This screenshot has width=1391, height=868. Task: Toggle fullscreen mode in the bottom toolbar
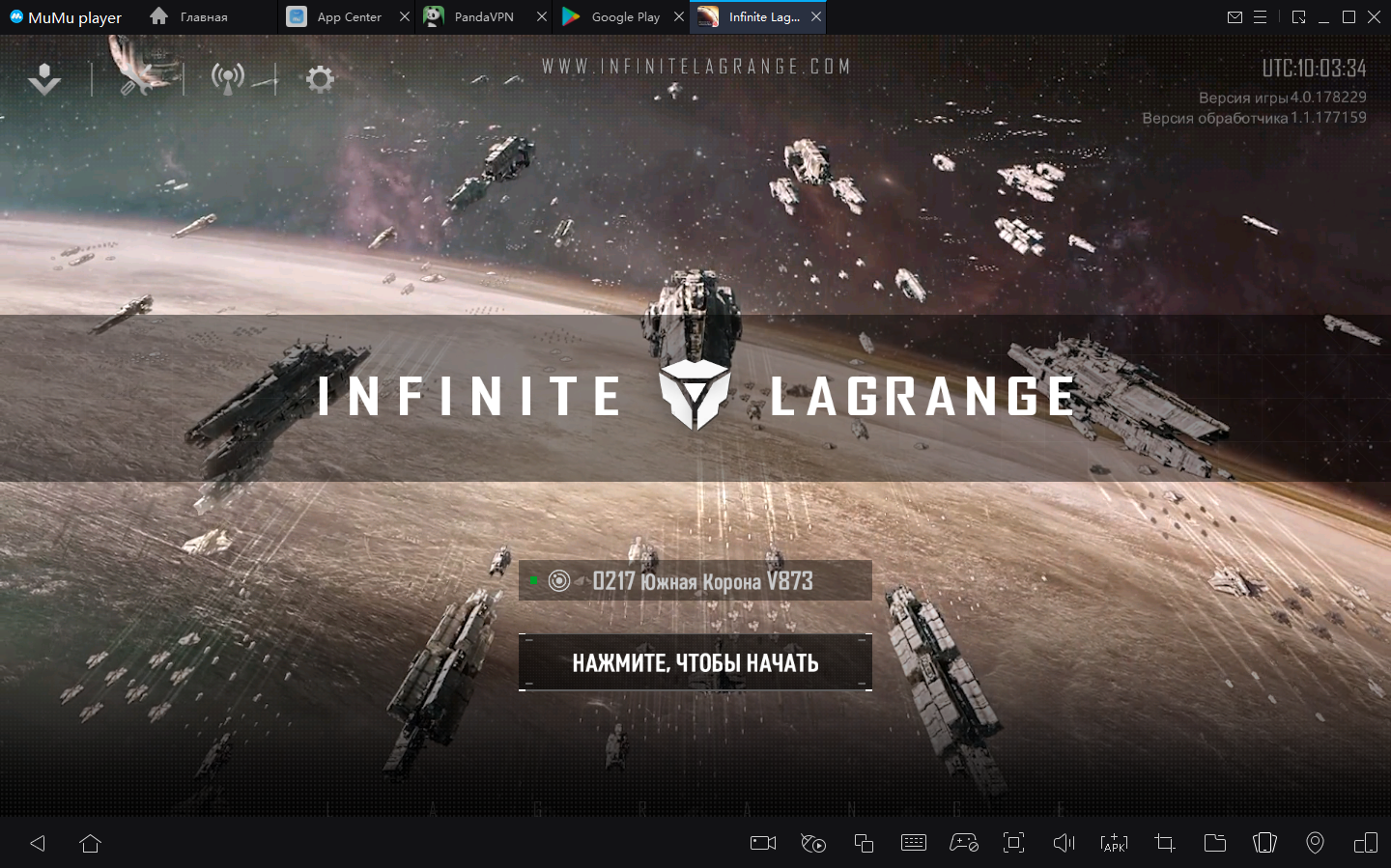click(x=1013, y=843)
